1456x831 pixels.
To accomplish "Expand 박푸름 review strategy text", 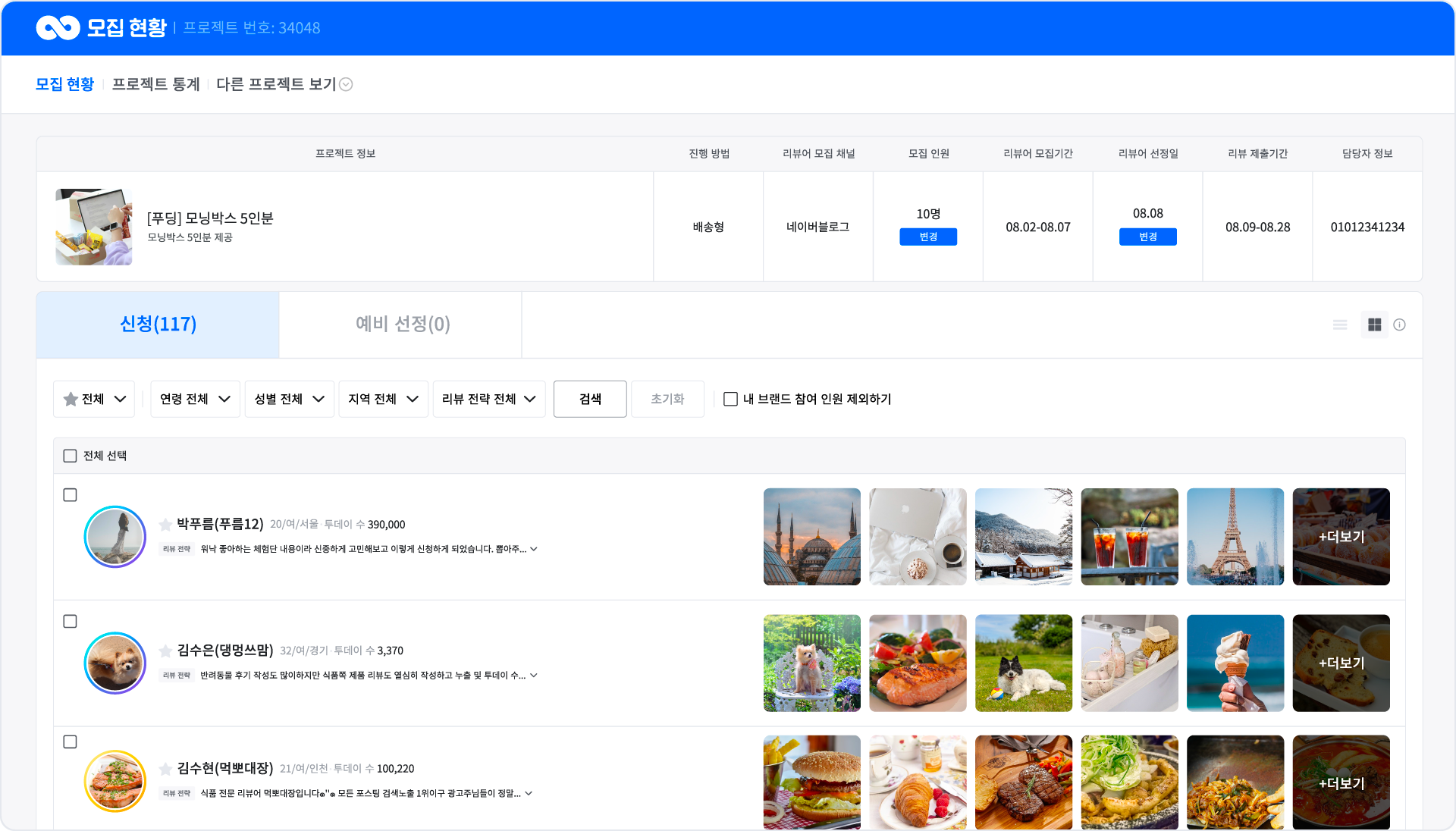I will (534, 549).
